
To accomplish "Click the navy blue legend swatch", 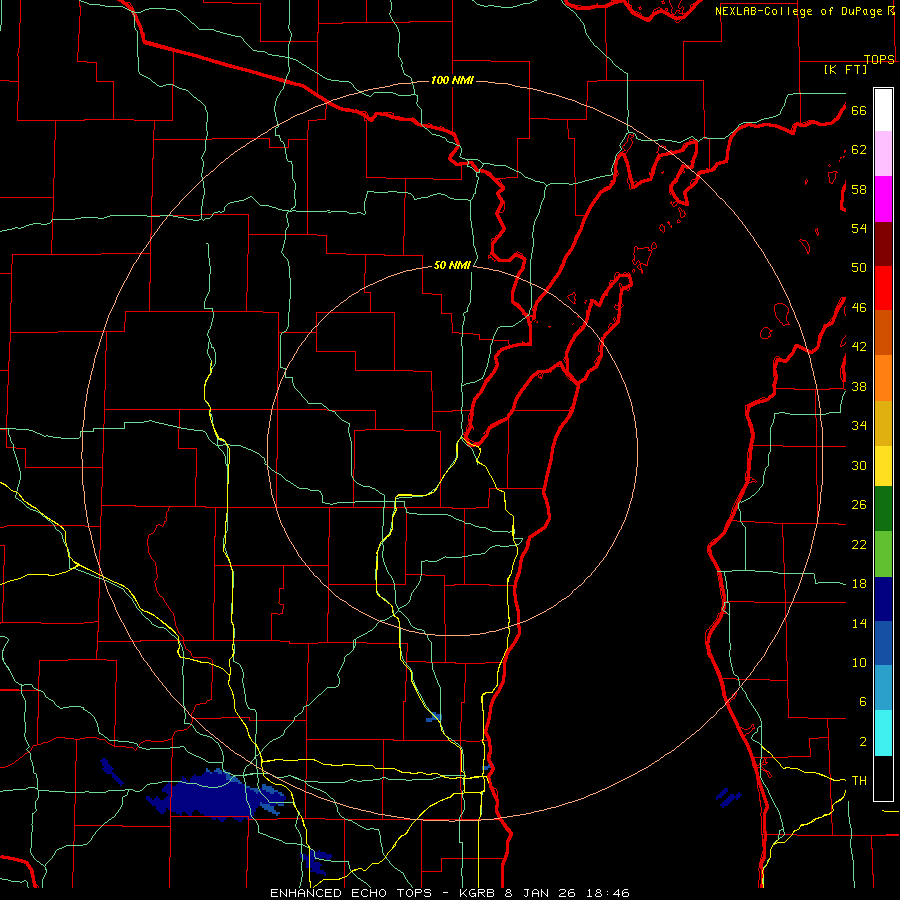I will click(x=883, y=599).
